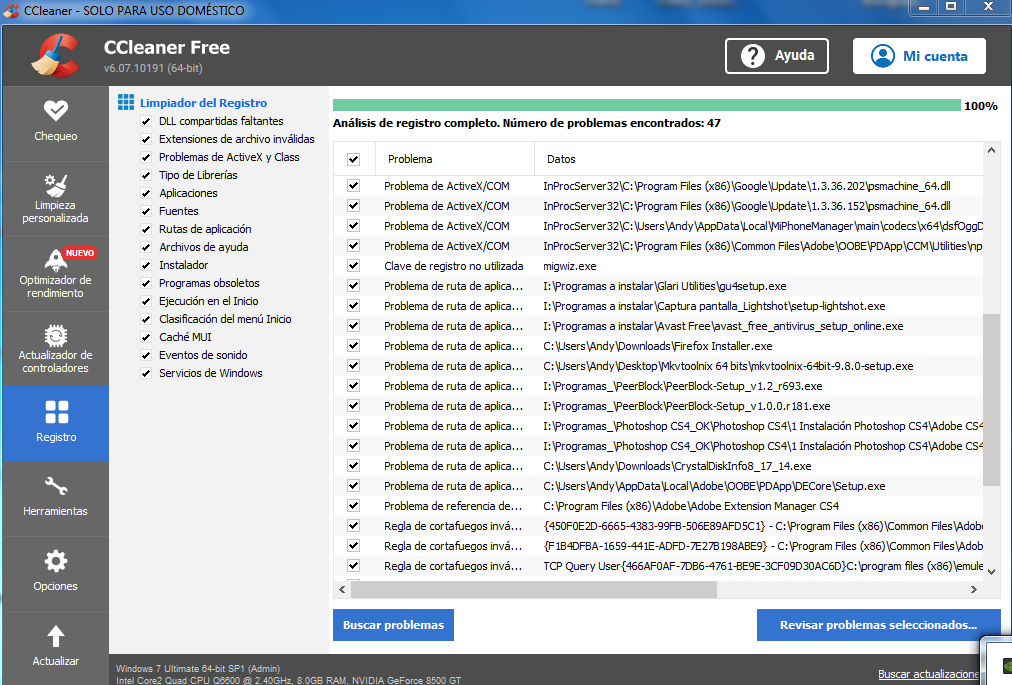The width and height of the screenshot is (1012, 685).
Task: Toggle DLL compartidas faltantes checkbox
Action: click(x=146, y=121)
